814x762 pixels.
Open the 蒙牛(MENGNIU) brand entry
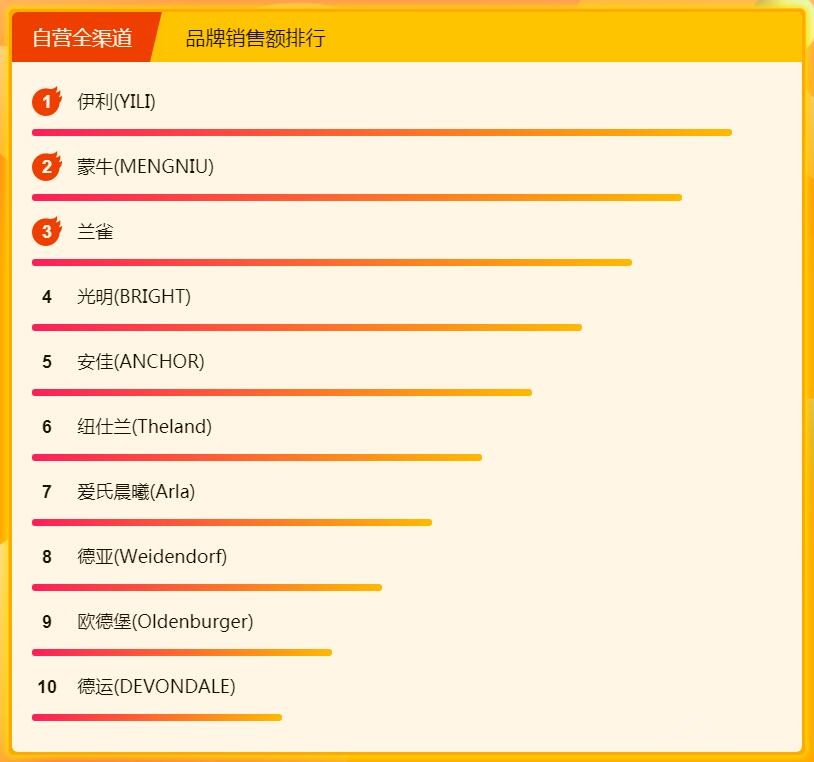[145, 167]
